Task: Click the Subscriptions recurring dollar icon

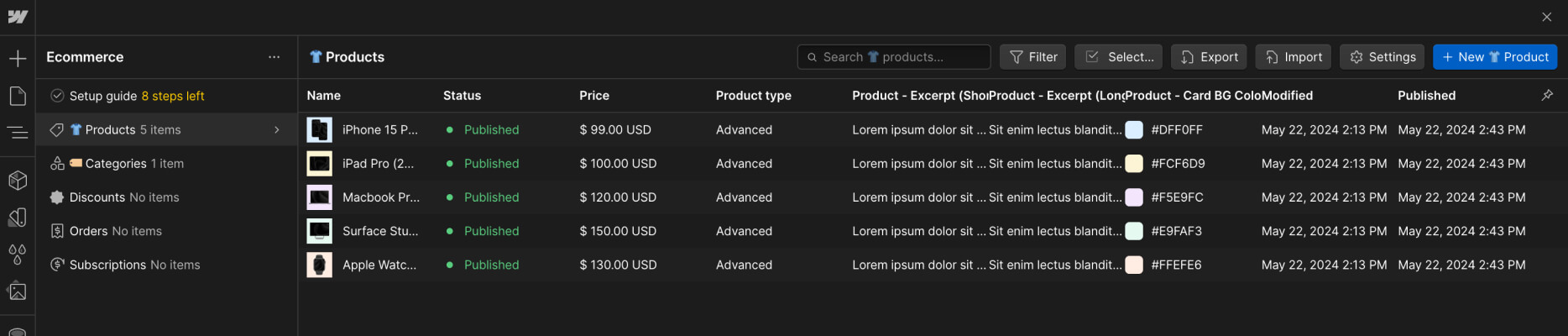Action: click(x=57, y=264)
